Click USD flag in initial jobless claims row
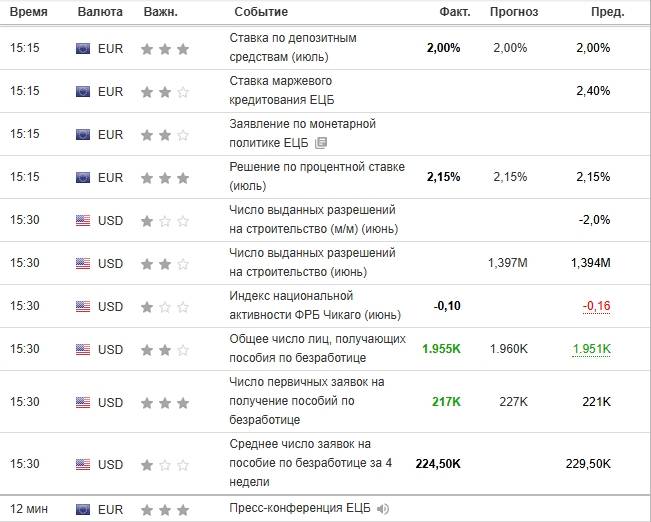Viewport: 651px width, 522px height. (x=83, y=402)
